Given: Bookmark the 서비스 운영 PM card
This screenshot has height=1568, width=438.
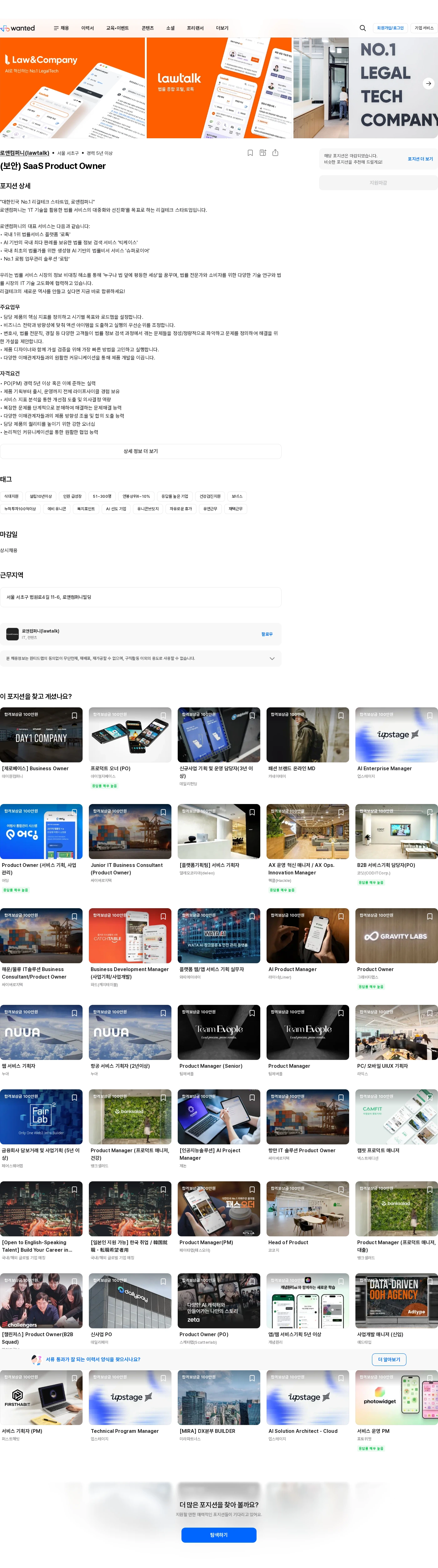Looking at the screenshot, I should [430, 1379].
